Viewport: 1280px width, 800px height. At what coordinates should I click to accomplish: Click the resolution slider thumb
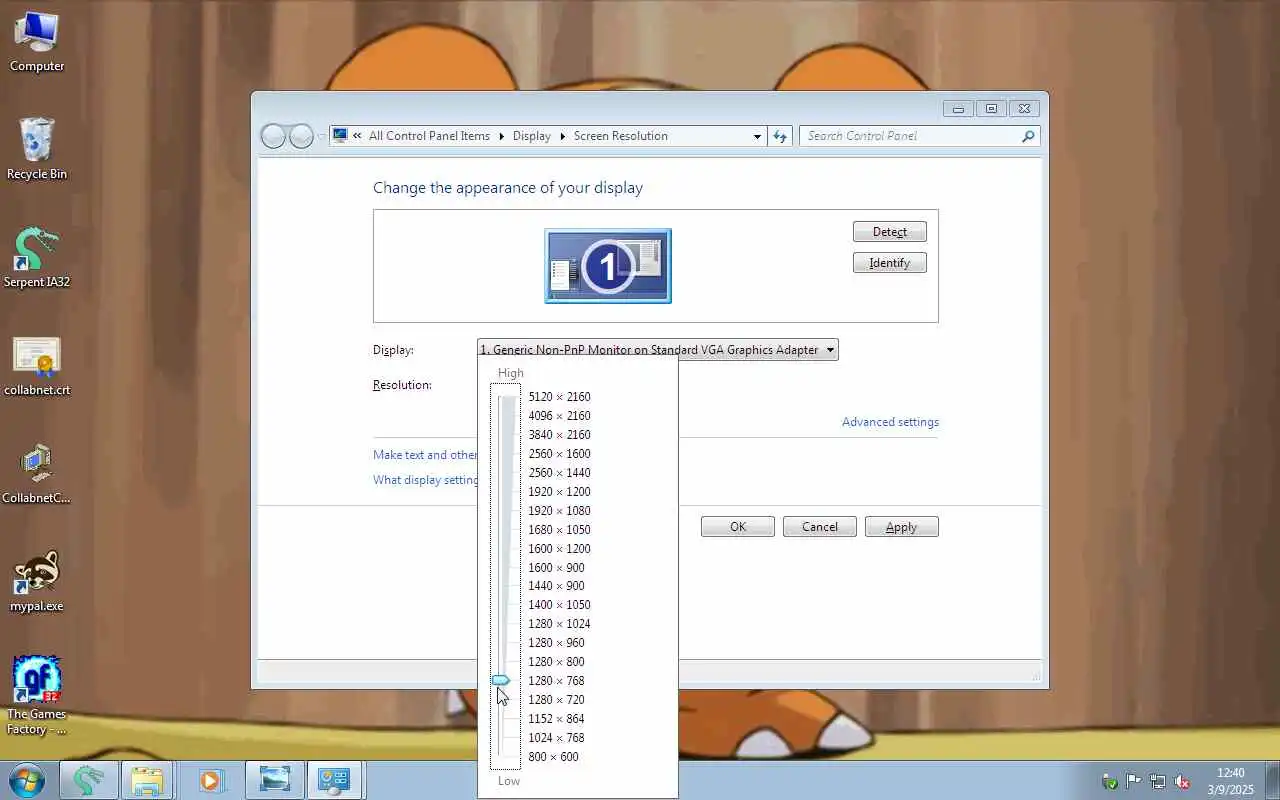501,681
